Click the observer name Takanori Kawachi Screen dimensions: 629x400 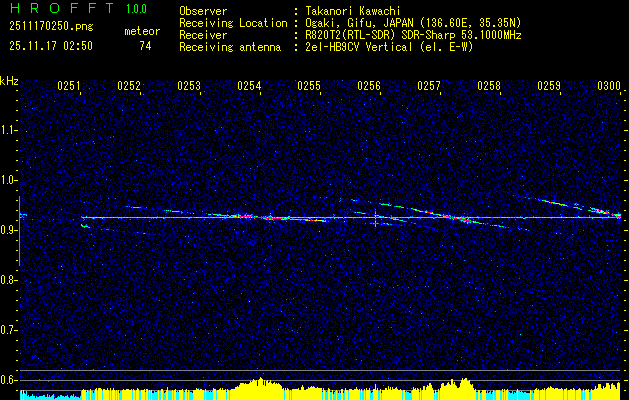[353, 12]
